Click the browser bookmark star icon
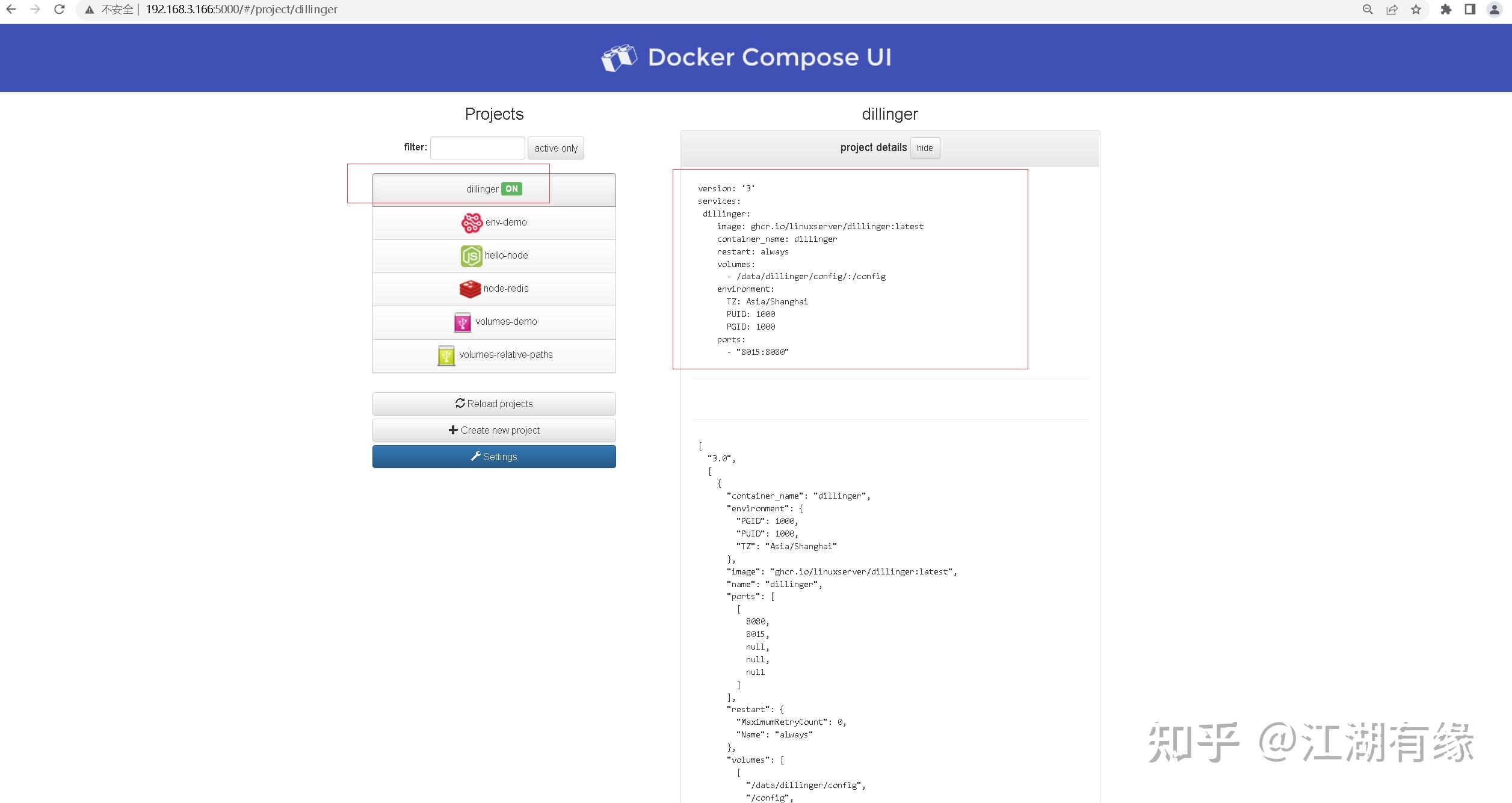Viewport: 1512px width, 803px height. click(1416, 9)
